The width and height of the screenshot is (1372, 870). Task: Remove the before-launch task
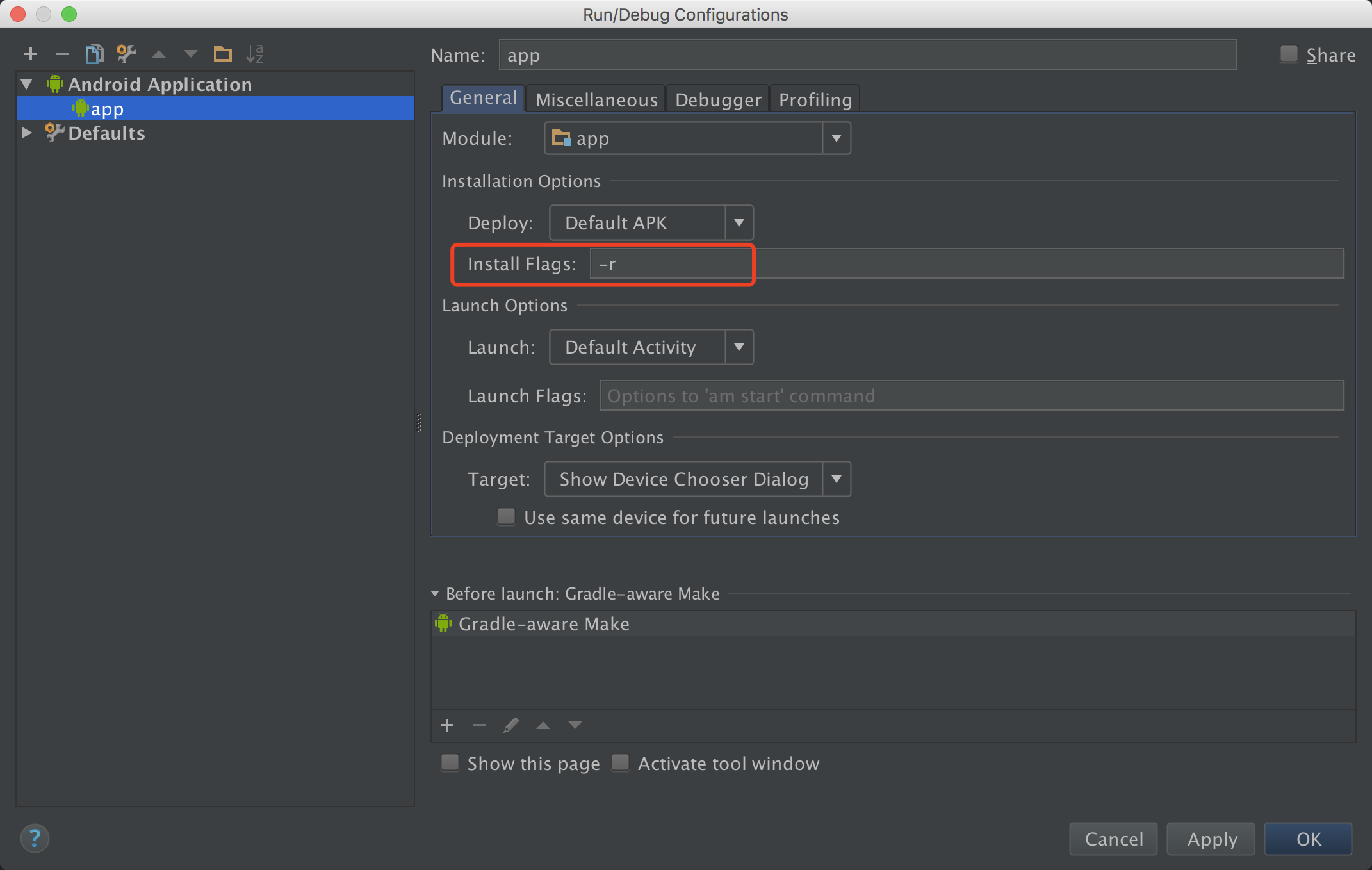pos(478,725)
